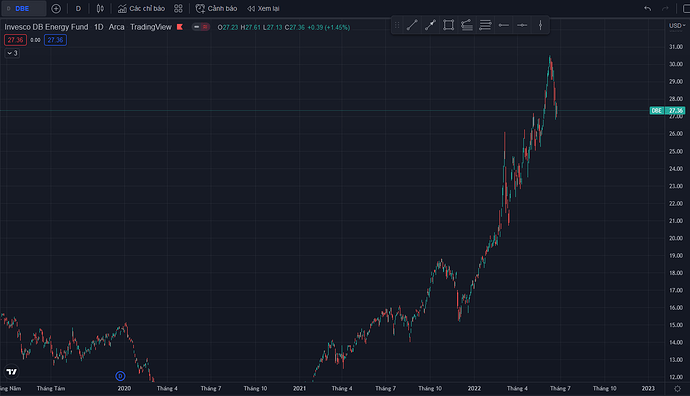Viewport: 690px width, 396px height.
Task: Click the 2023 label on time axis
Action: coord(648,389)
